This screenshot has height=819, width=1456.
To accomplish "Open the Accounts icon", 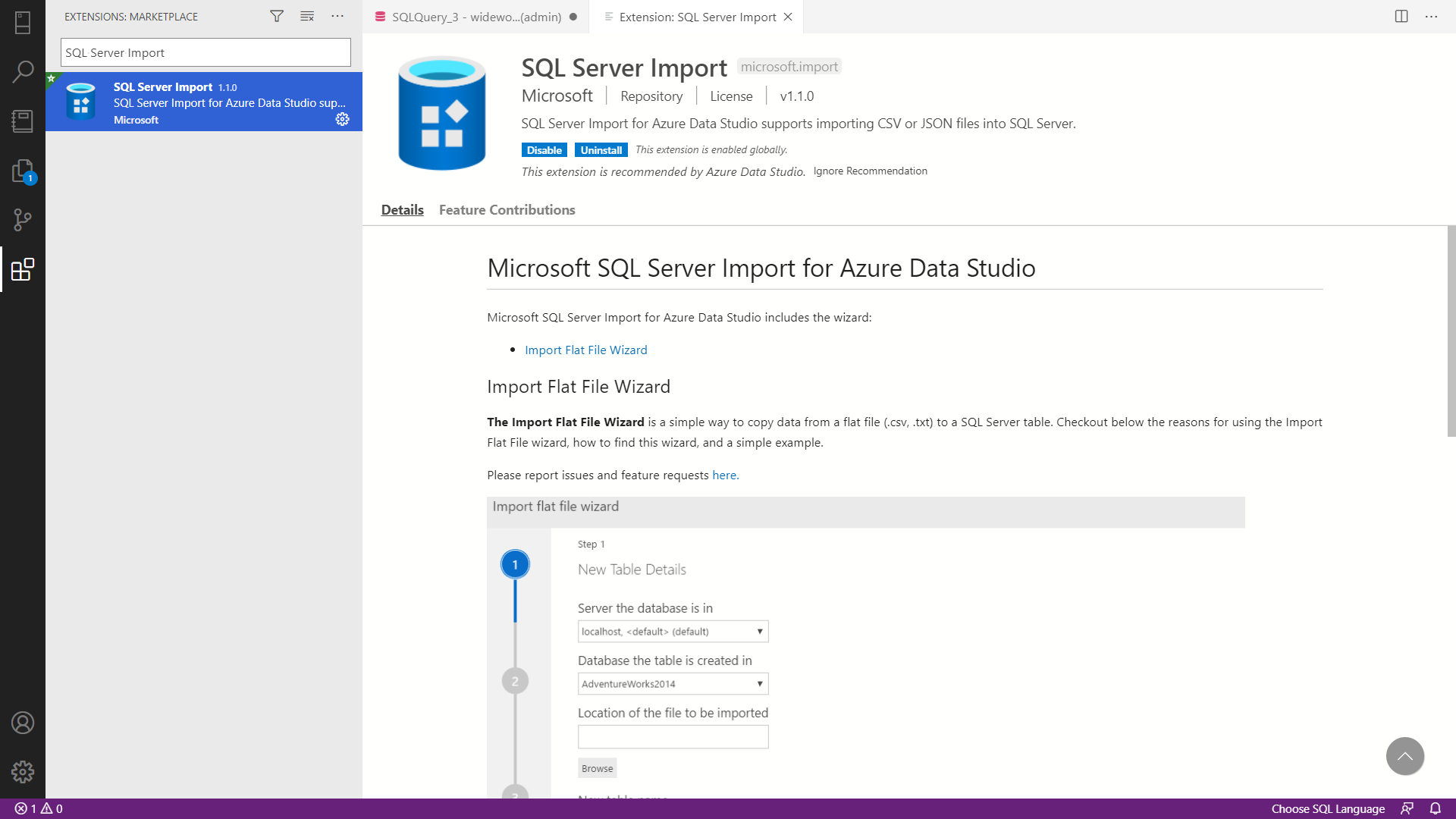I will 23,723.
